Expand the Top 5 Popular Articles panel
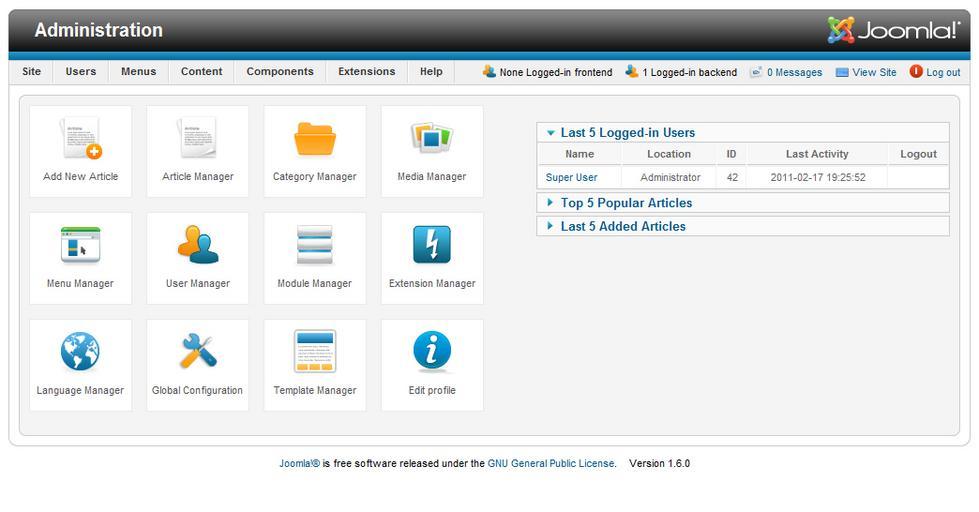 coord(626,203)
